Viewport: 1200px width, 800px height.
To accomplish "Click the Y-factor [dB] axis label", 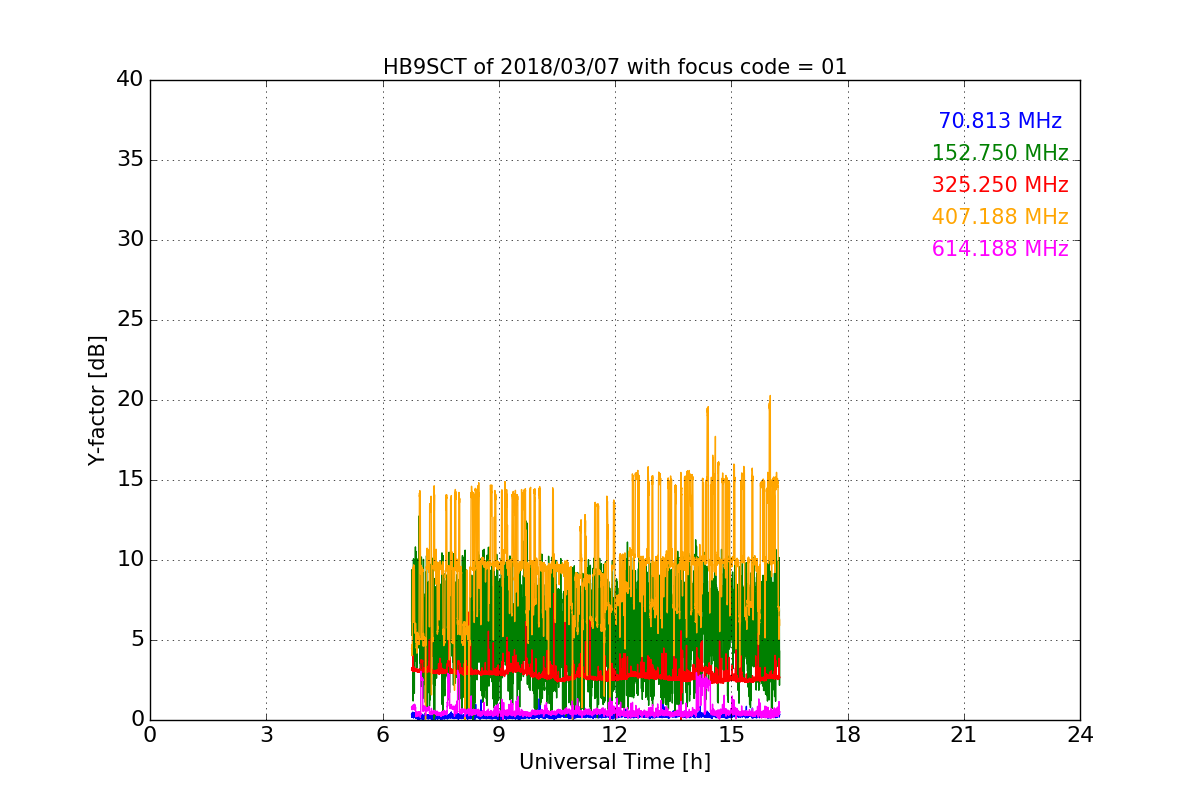I will pyautogui.click(x=97, y=400).
